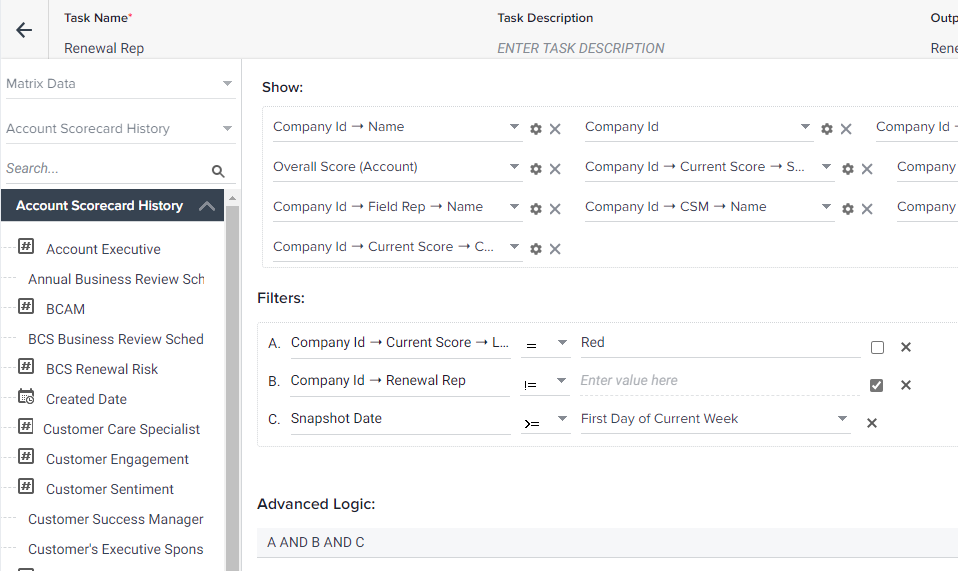
Task: Select BCS Renewal Risk in field list
Action: [102, 369]
